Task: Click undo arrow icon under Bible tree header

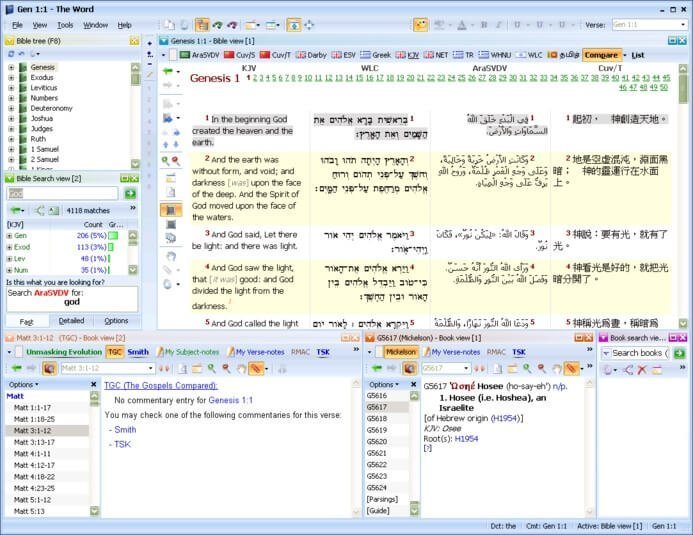Action: (21, 54)
